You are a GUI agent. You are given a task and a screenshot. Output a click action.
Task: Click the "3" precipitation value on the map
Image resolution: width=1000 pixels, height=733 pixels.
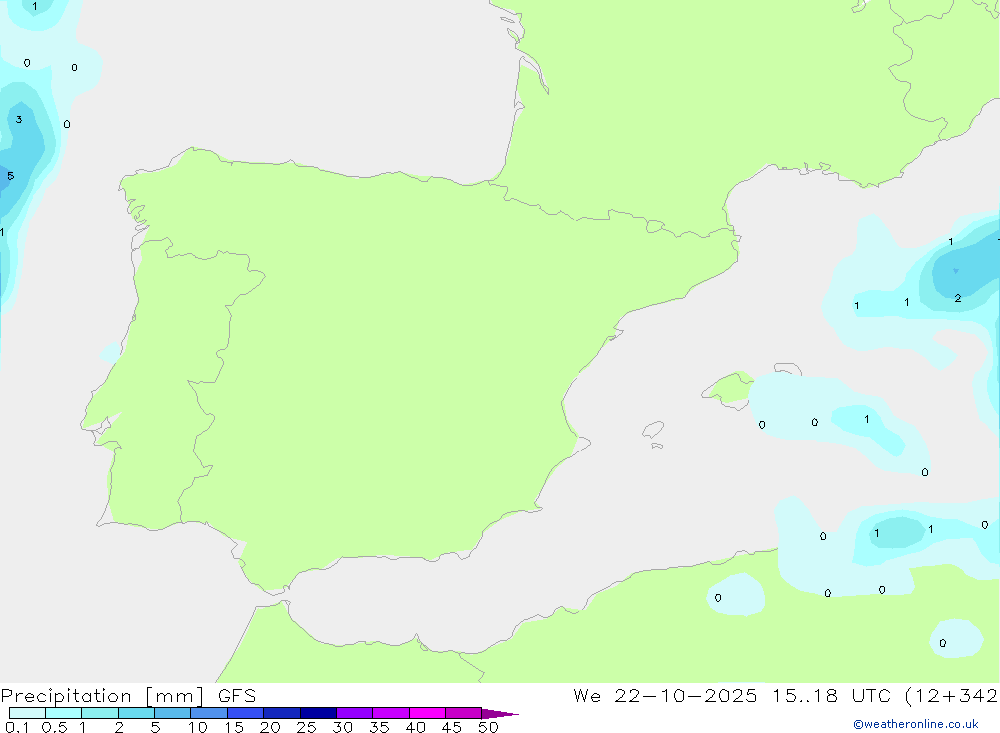[x=19, y=119]
